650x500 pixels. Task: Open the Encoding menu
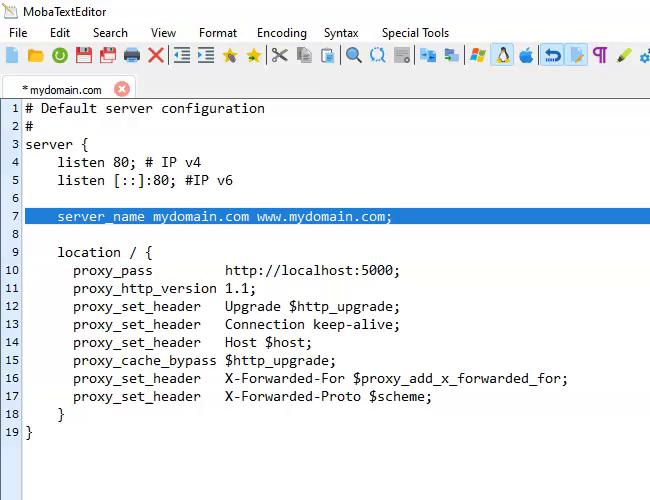[282, 33]
